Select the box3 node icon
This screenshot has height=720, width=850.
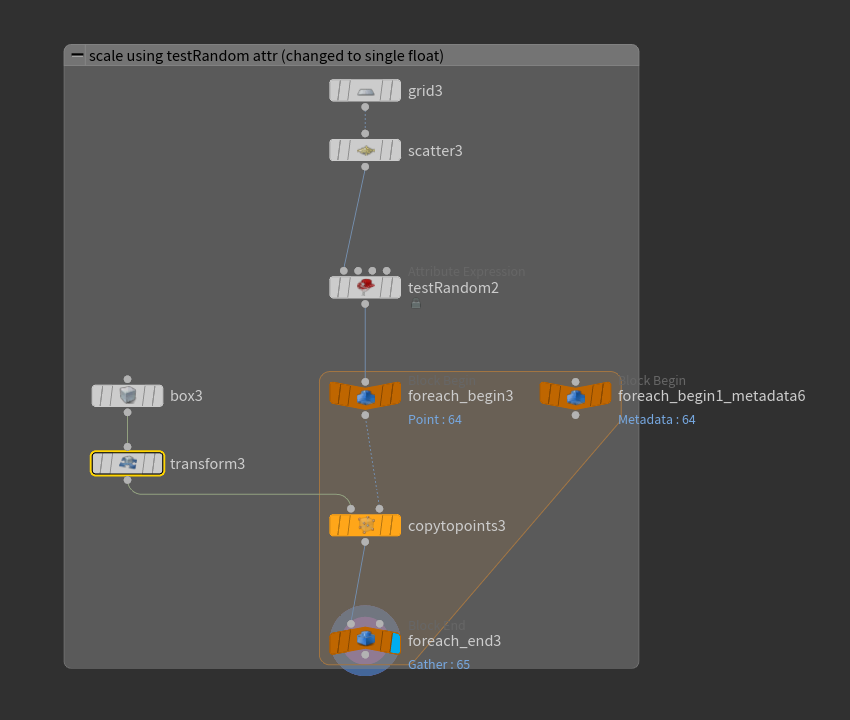coord(127,396)
